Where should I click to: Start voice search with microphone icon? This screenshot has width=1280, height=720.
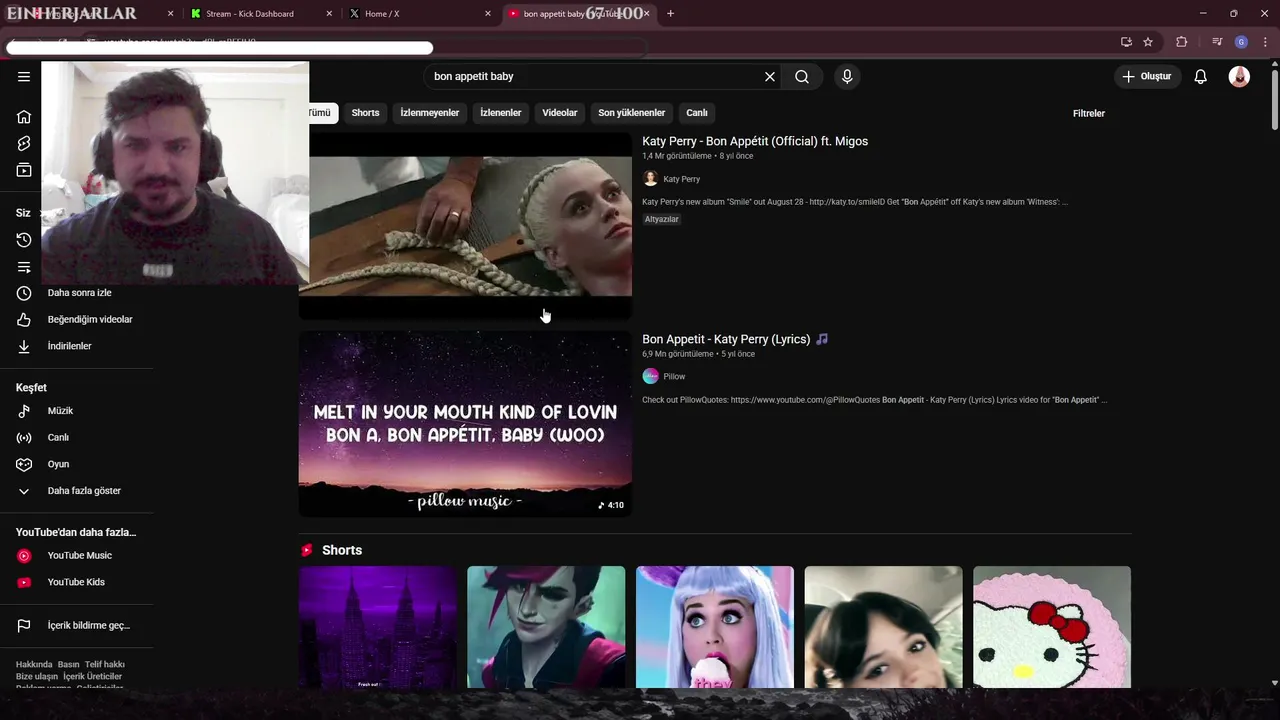pos(847,77)
